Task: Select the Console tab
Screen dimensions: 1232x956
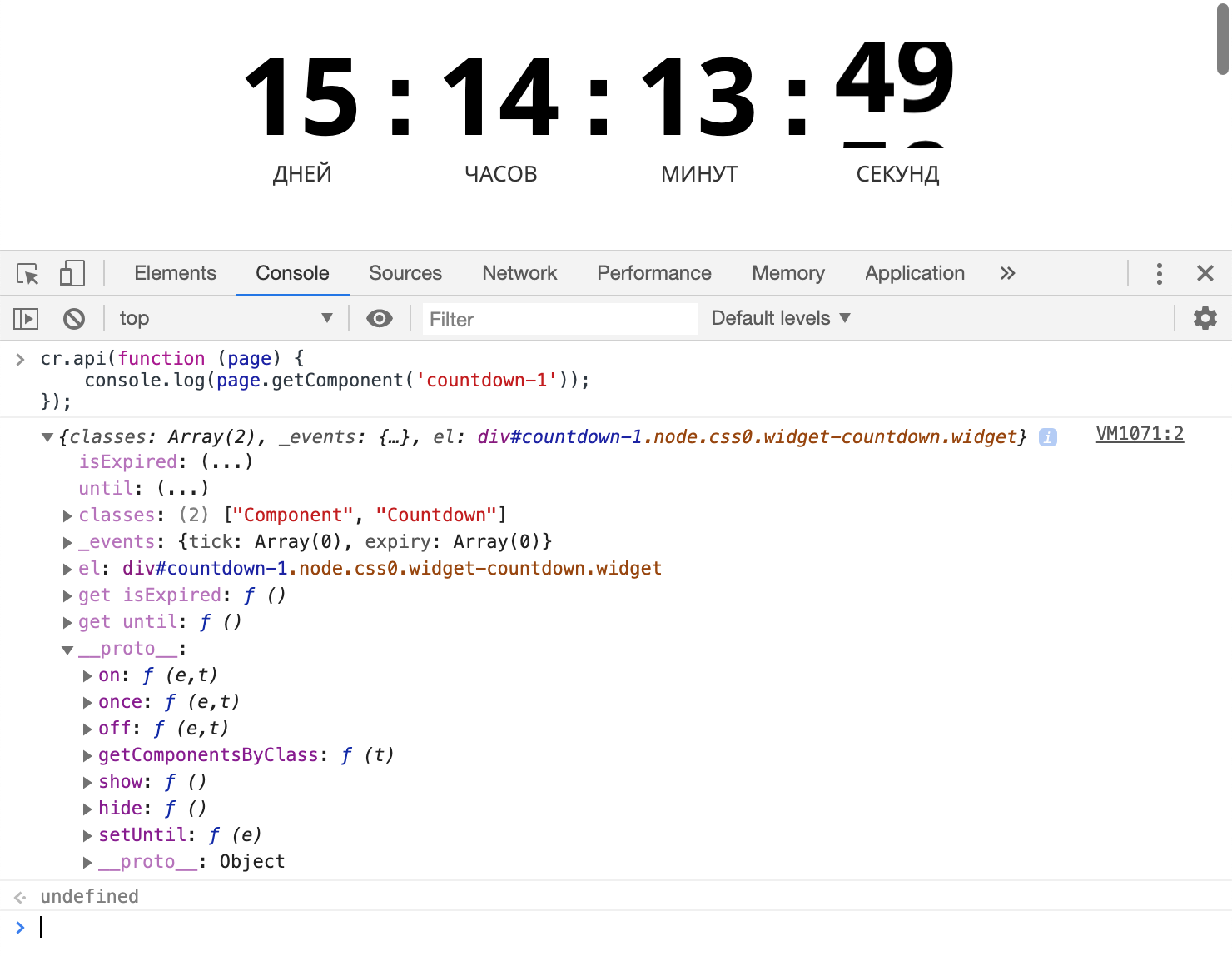Action: point(292,273)
